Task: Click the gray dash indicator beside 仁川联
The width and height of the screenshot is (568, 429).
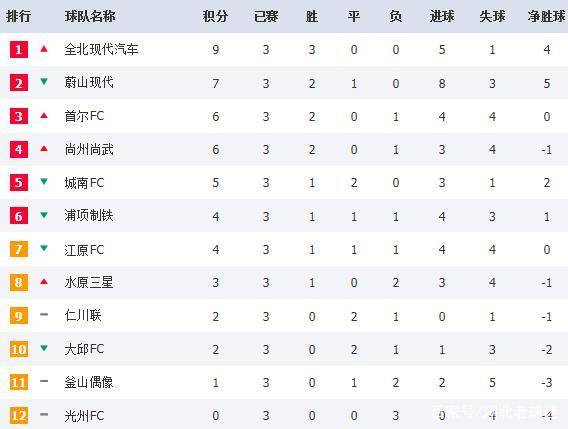Action: pyautogui.click(x=44, y=315)
